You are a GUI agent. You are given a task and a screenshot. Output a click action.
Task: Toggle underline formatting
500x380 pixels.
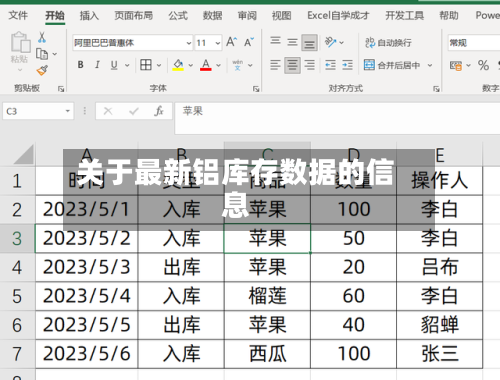(x=114, y=65)
